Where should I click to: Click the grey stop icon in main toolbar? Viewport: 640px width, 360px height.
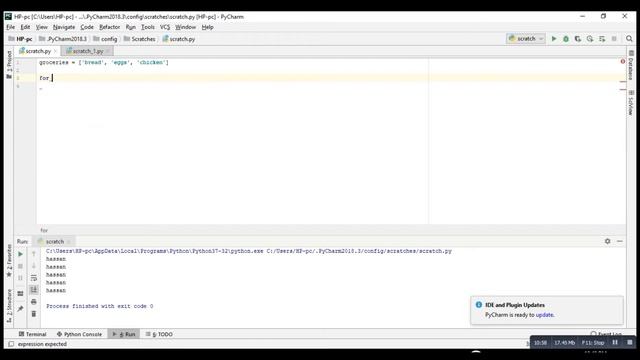(614, 39)
